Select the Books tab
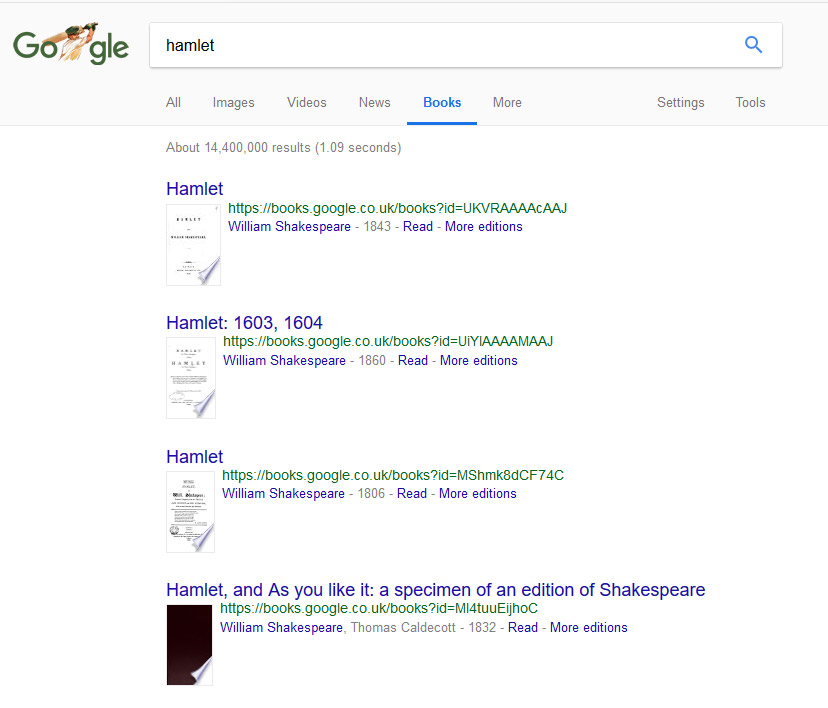 click(442, 102)
